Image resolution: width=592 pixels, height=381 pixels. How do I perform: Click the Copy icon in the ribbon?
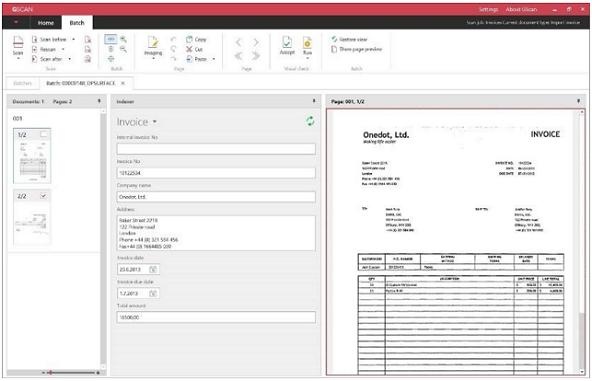[x=189, y=39]
